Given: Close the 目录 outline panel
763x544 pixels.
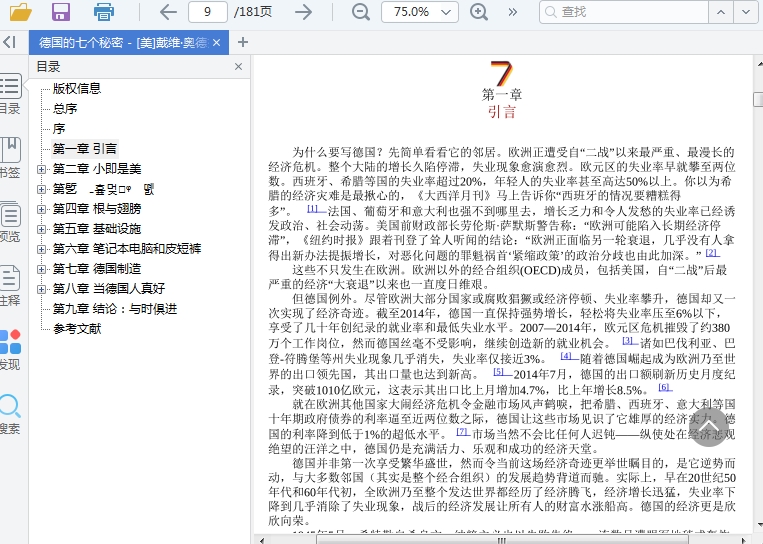Looking at the screenshot, I should coord(238,67).
